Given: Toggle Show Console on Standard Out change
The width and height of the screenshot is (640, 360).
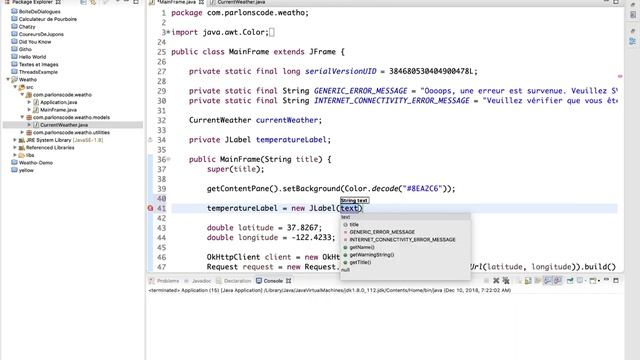Looking at the screenshot, I should click(548, 280).
